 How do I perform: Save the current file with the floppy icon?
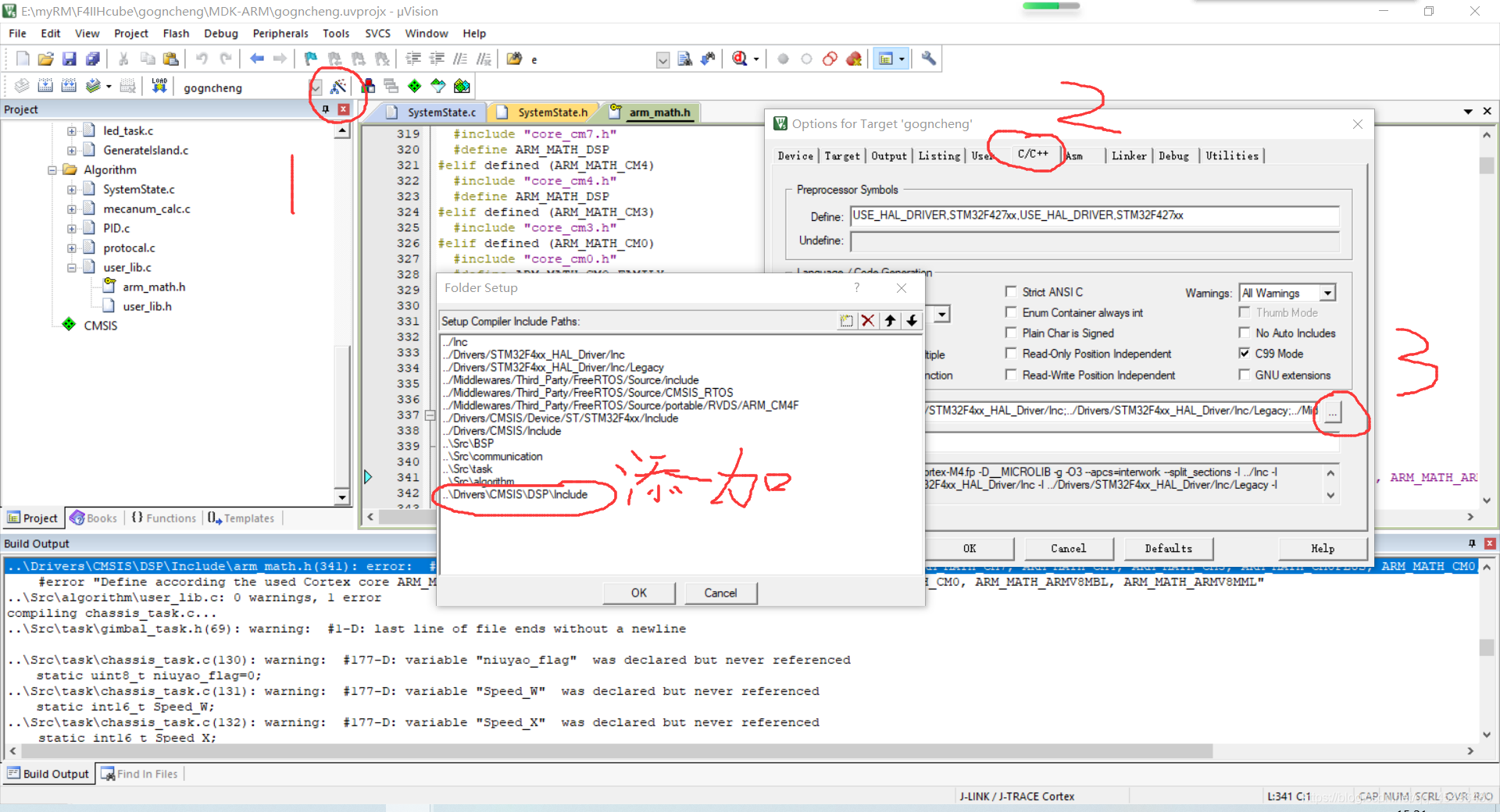70,59
